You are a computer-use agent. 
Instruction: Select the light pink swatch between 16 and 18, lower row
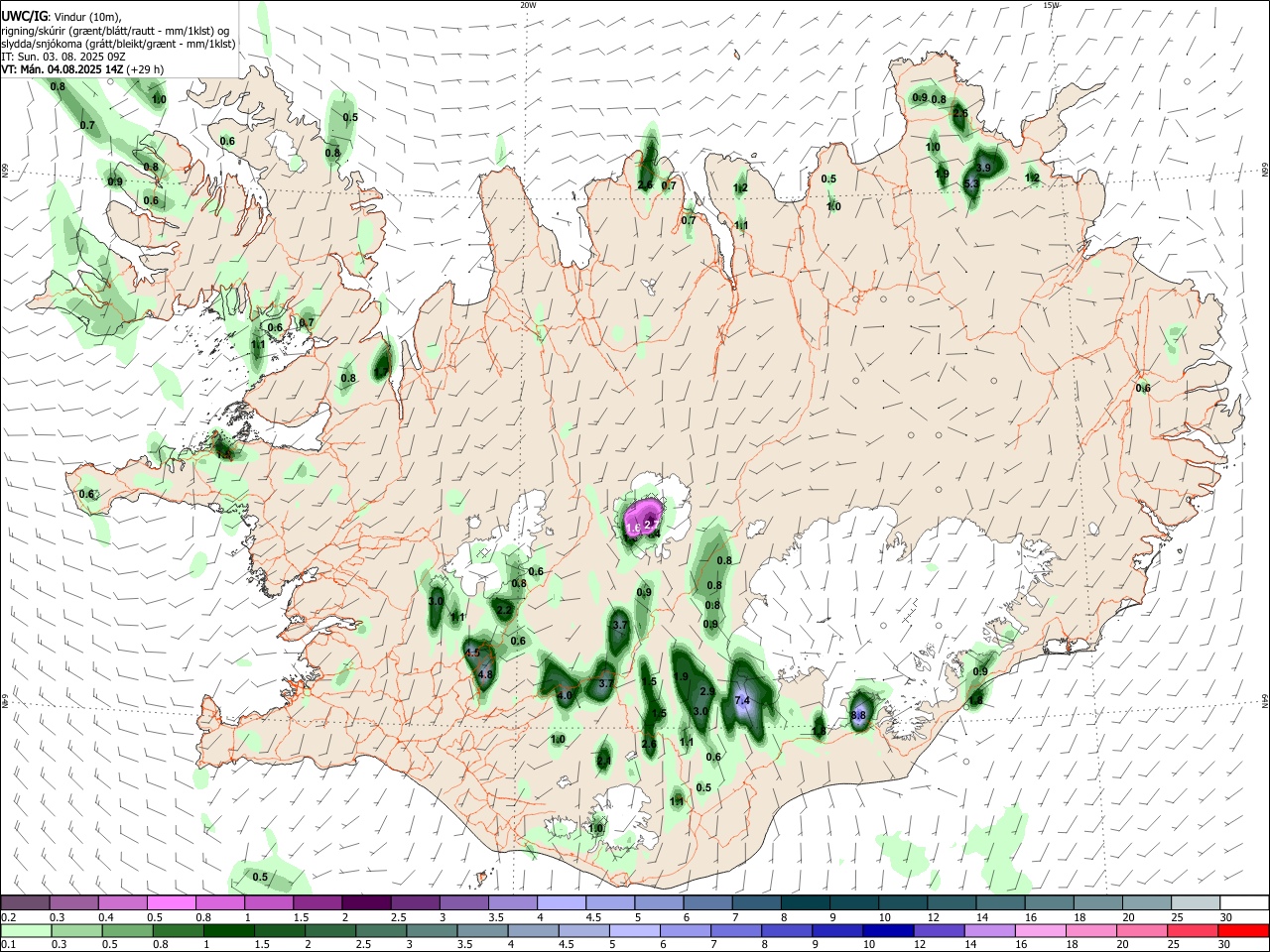point(1040,931)
